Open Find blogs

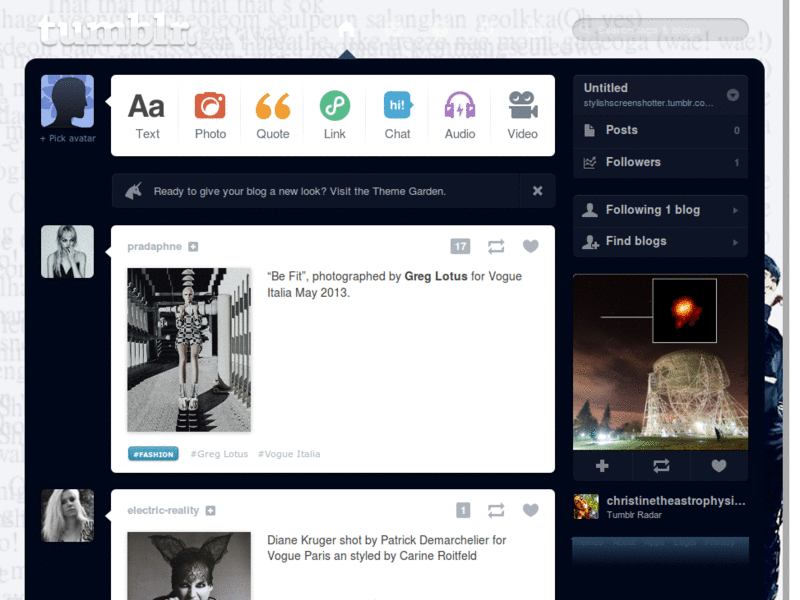click(660, 242)
